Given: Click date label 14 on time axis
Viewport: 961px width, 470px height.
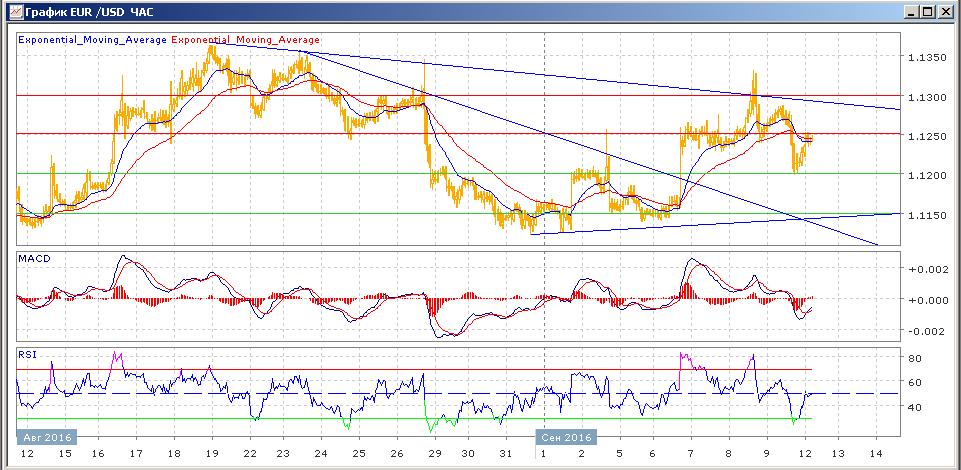Looking at the screenshot, I should click(x=875, y=454).
